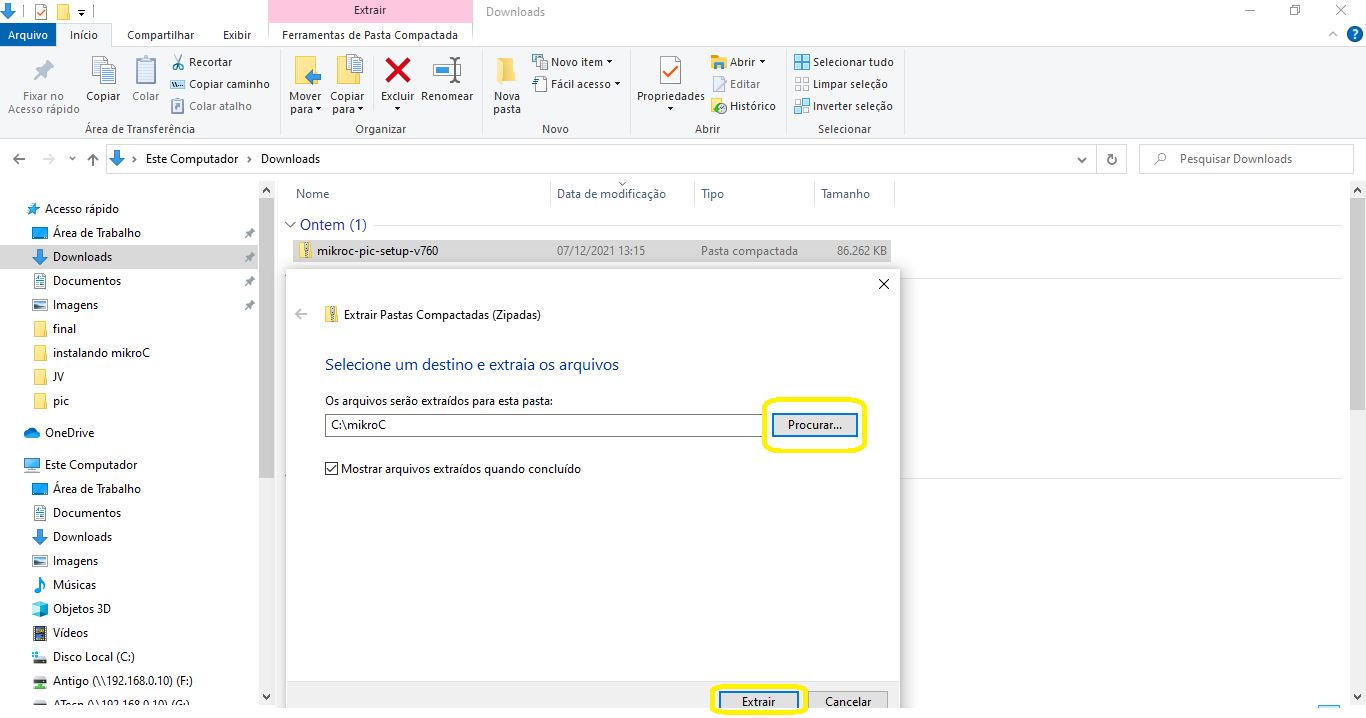Click the refresh button beside address bar
Viewport: 1366px width, 718px height.
[x=1111, y=159]
